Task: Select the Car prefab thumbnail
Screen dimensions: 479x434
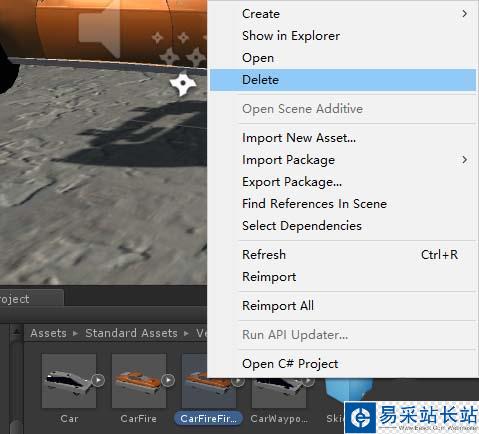Action: [x=69, y=381]
